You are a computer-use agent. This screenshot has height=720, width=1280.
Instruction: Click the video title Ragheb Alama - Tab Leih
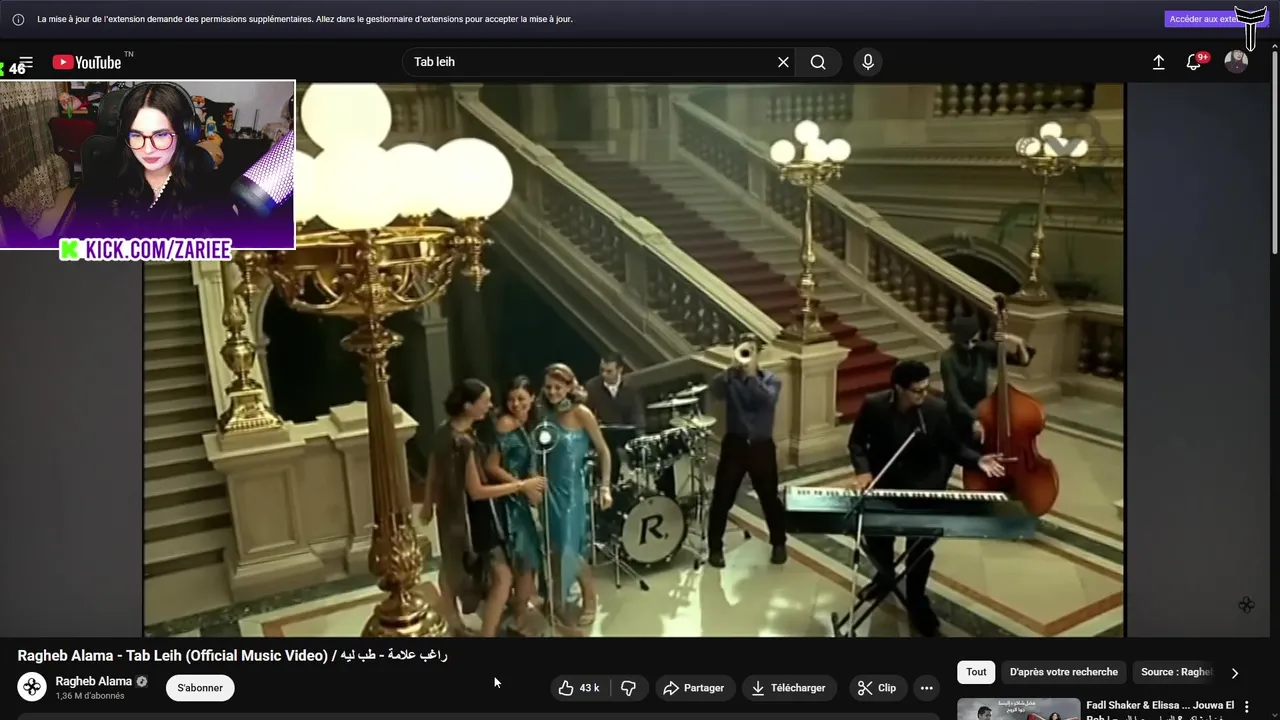point(232,655)
